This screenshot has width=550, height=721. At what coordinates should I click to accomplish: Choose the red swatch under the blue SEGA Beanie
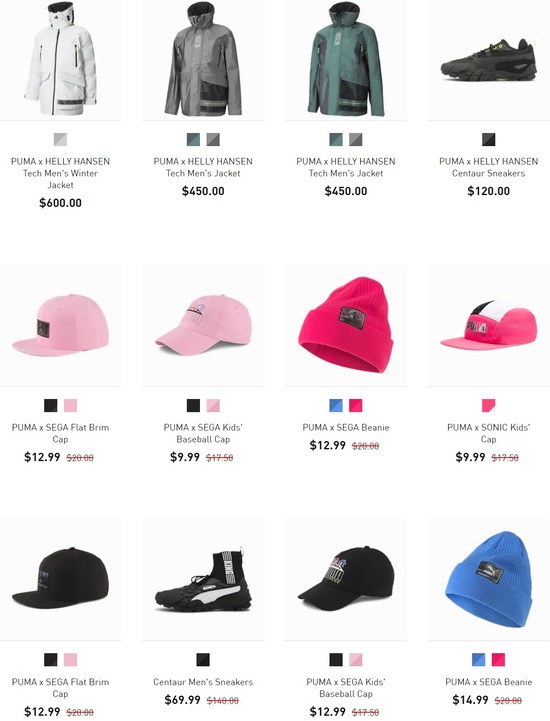pos(498,659)
